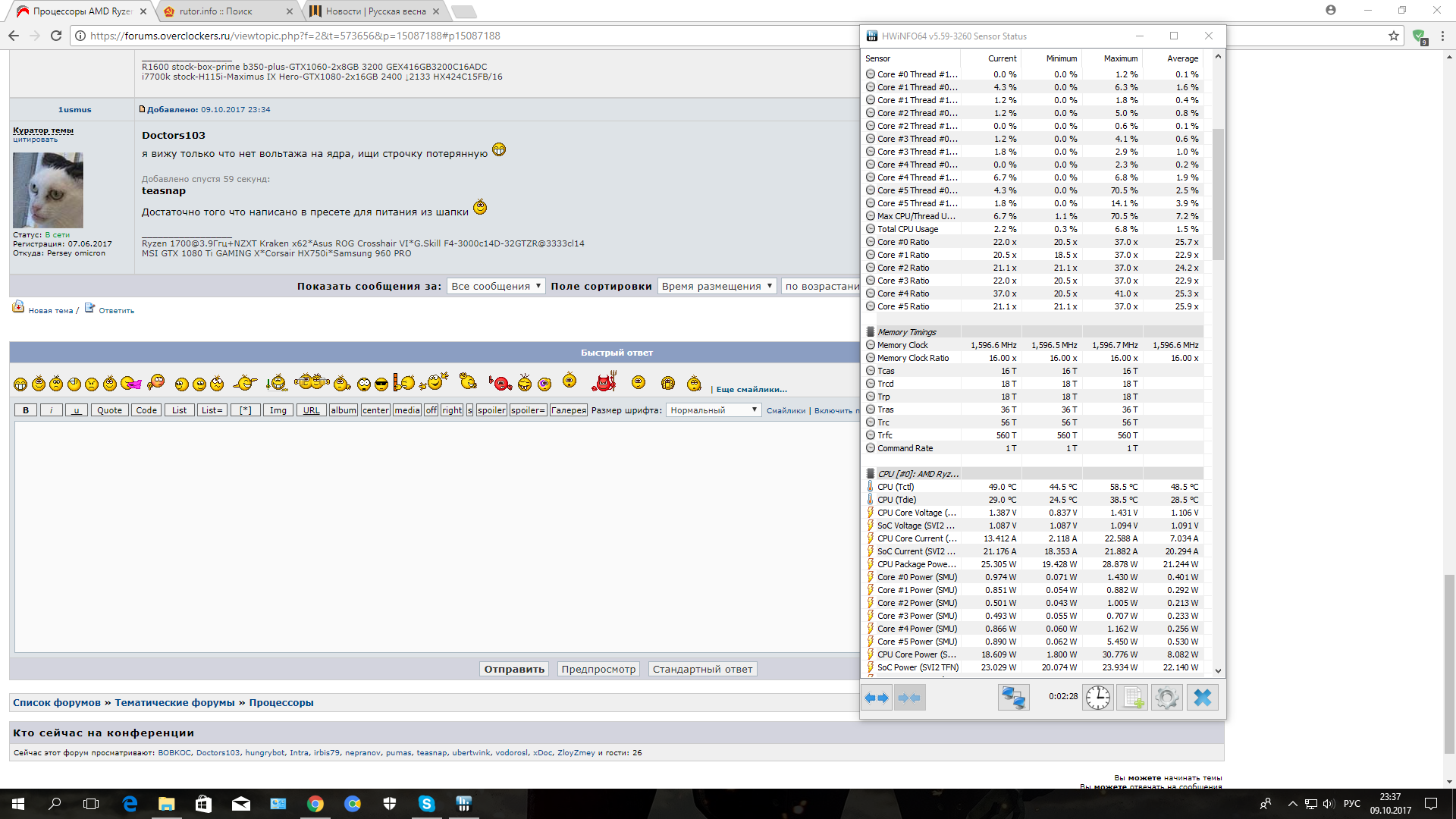
Task: Click the HWiNFO network computers icon
Action: (1013, 698)
